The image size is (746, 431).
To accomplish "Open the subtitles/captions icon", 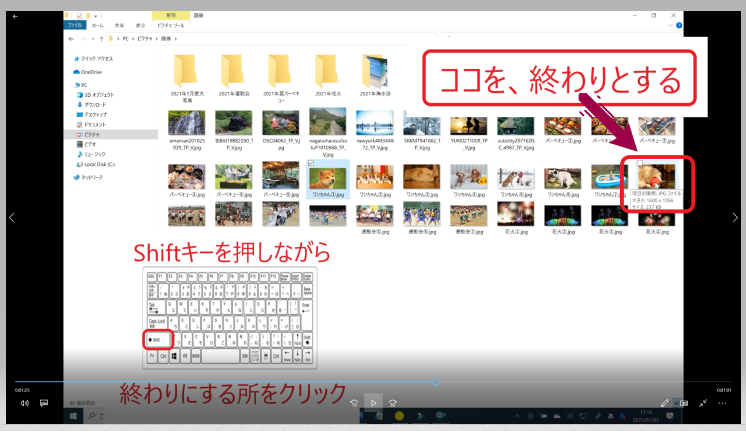I will [x=44, y=403].
